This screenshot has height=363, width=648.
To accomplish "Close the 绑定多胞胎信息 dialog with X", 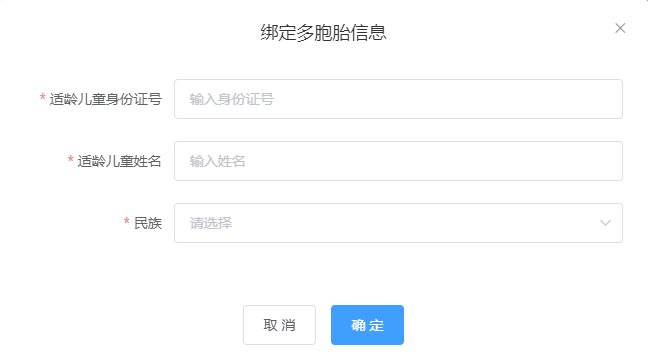I will pos(620,28).
